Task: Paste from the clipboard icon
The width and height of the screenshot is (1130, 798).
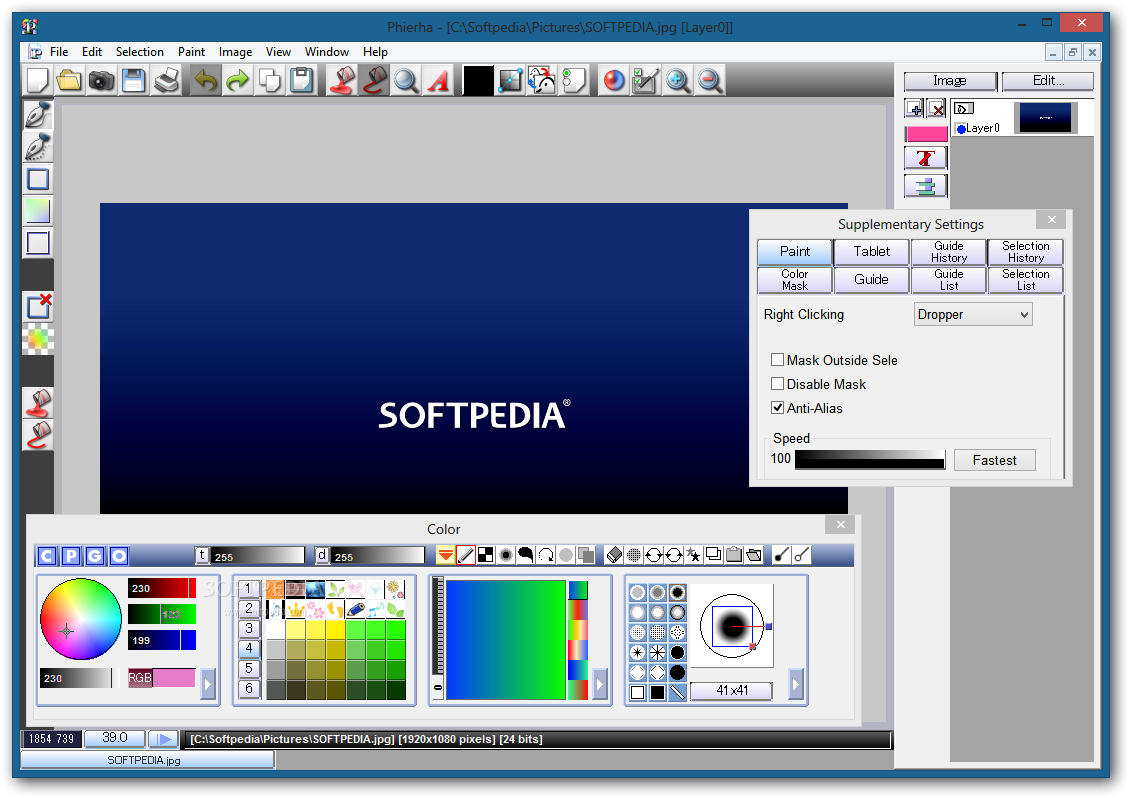Action: click(x=302, y=81)
